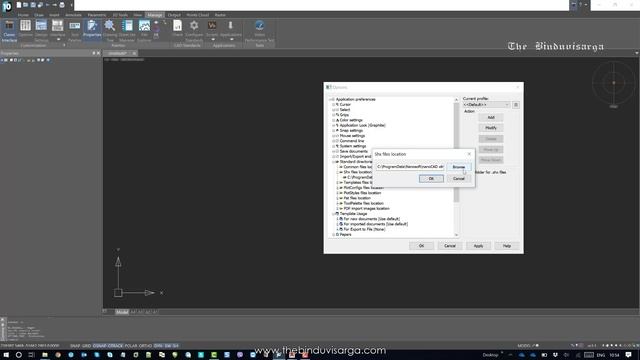Collapse the Template Usage tree node
The height and width of the screenshot is (360, 640).
click(x=333, y=214)
